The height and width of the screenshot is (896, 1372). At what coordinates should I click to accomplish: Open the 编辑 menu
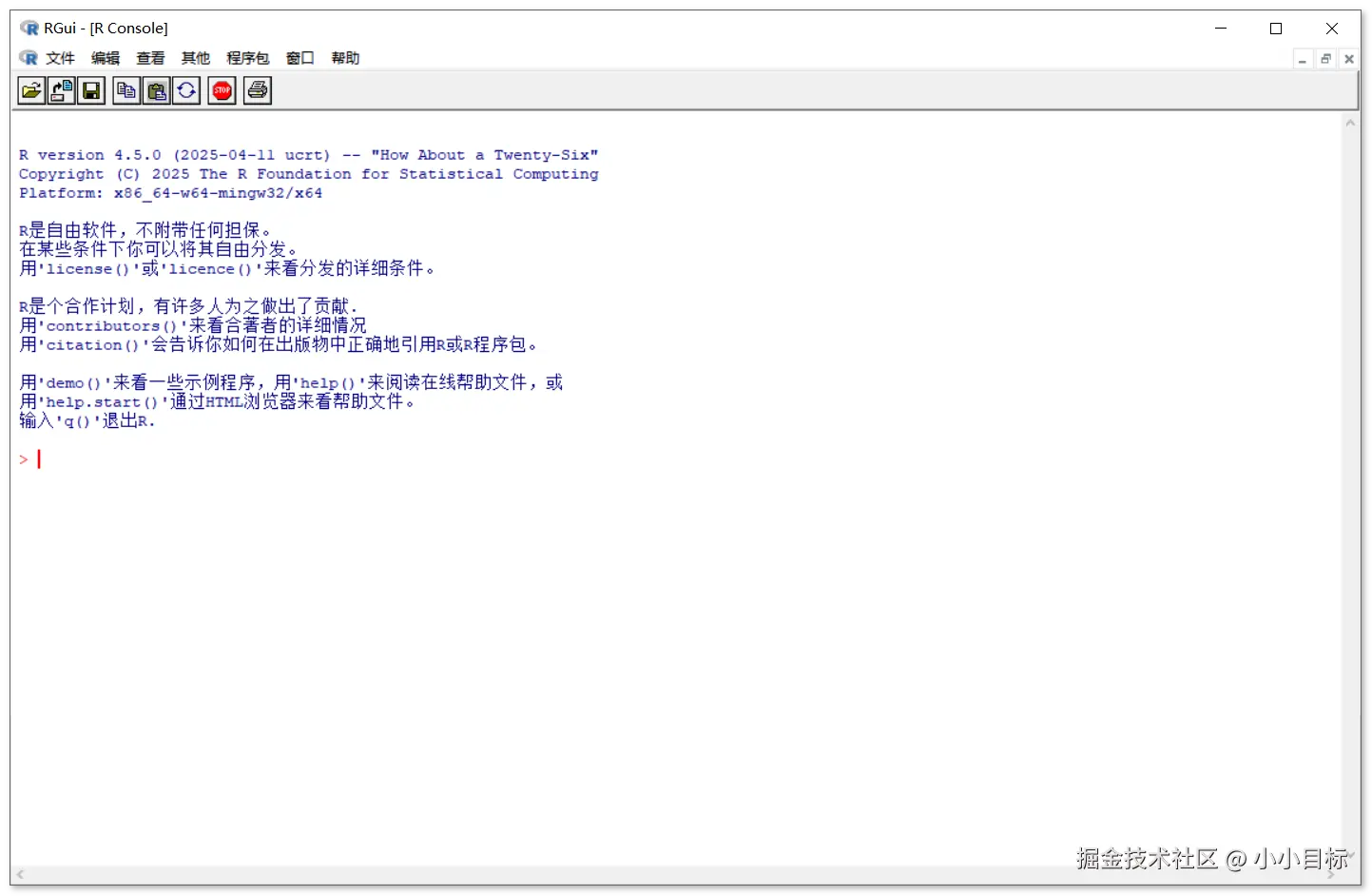(106, 58)
